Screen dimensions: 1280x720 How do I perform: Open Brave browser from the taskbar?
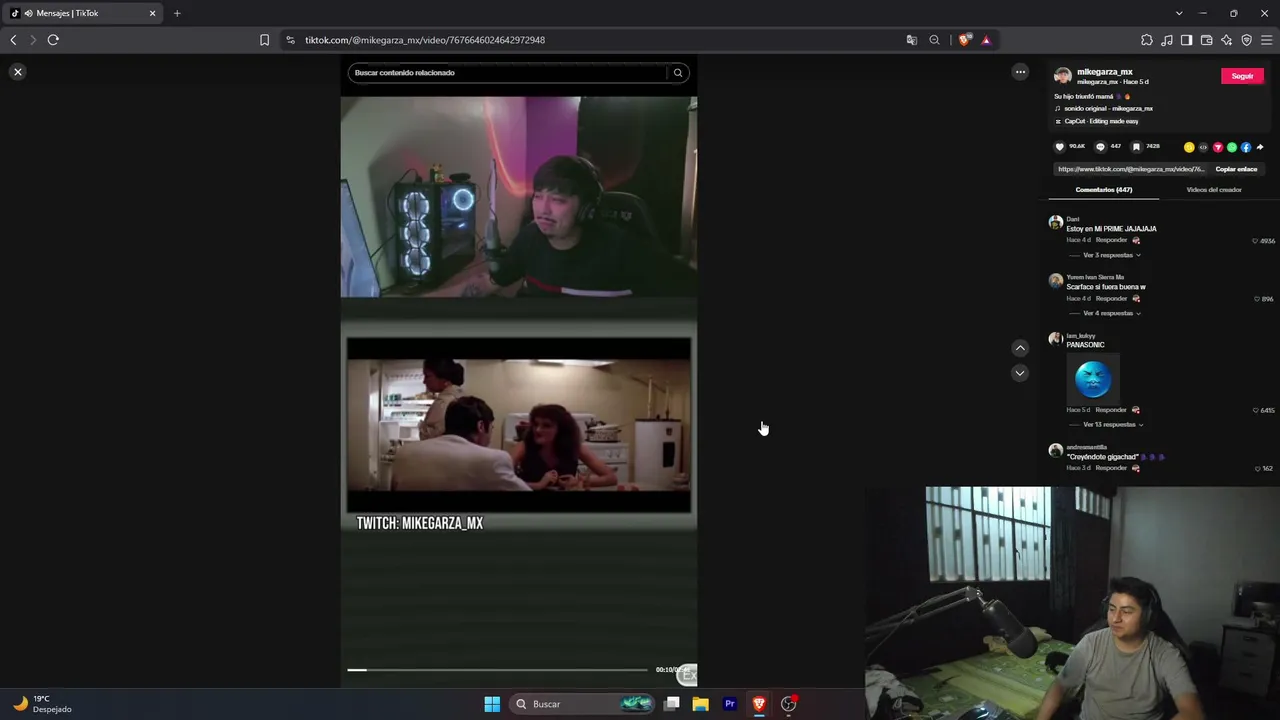pos(759,704)
